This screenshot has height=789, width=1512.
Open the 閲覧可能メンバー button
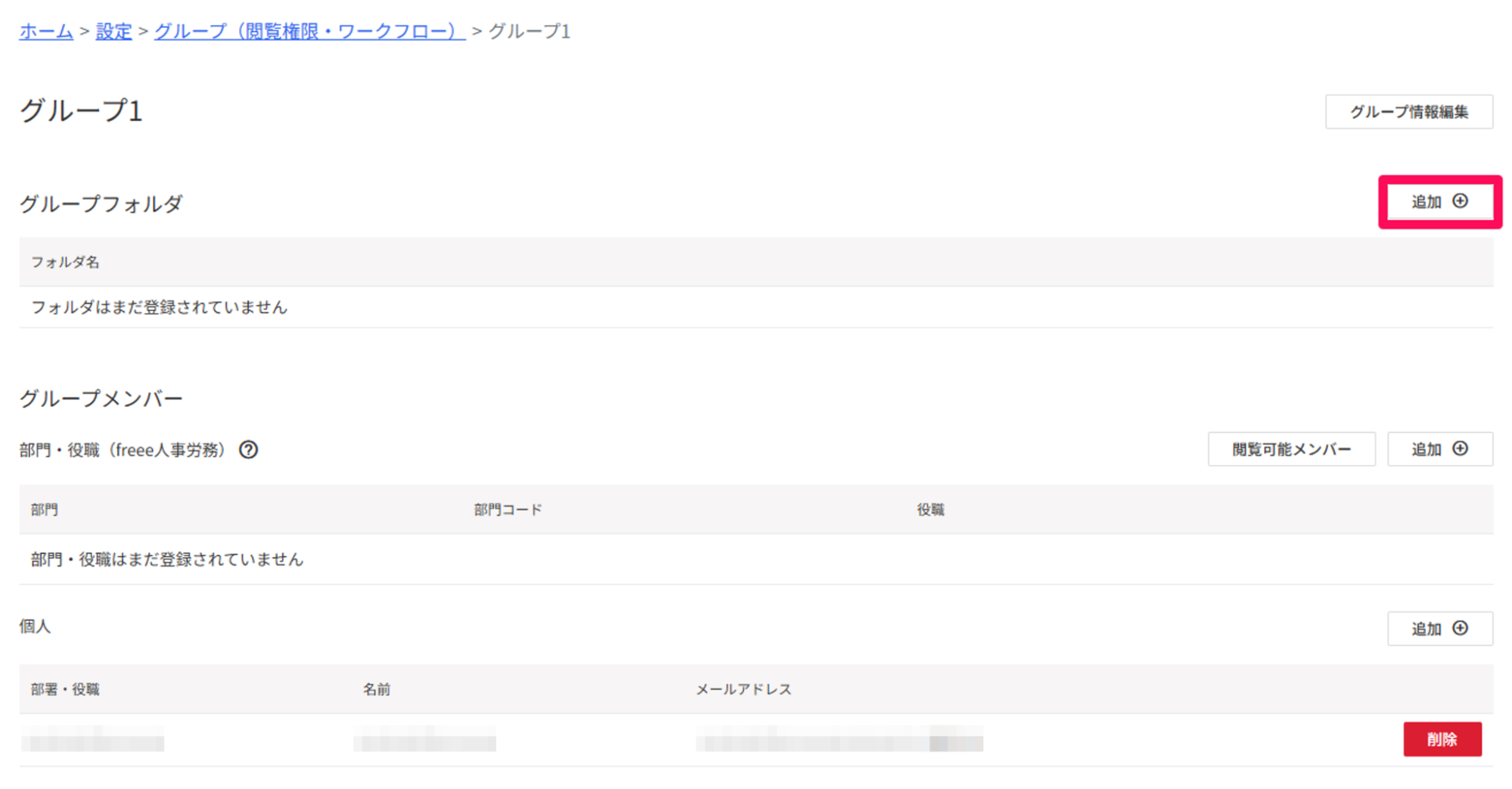[x=1291, y=449]
